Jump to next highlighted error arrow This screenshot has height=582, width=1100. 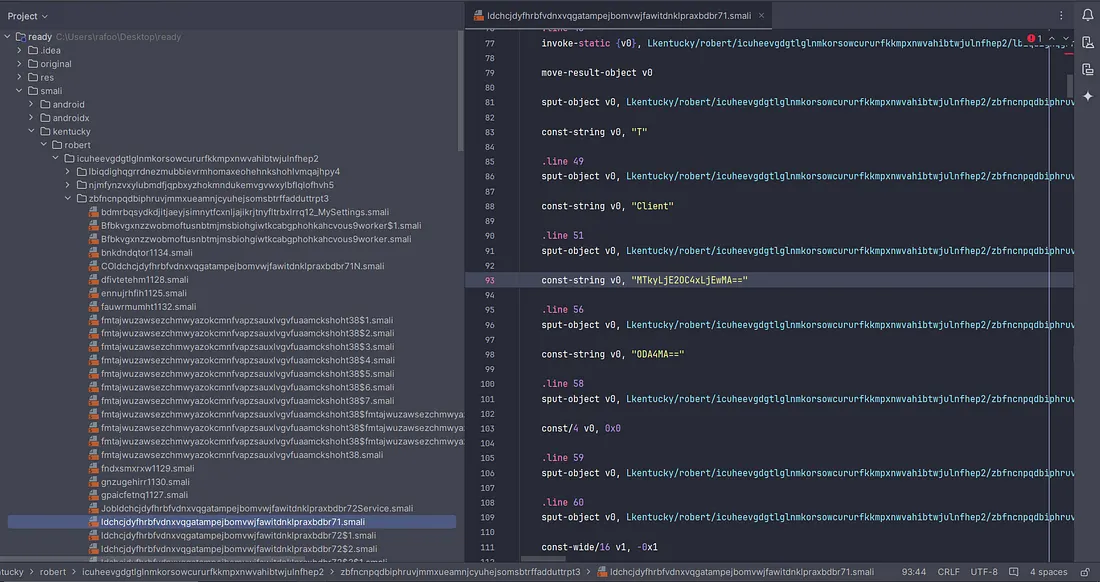pyautogui.click(x=1065, y=39)
